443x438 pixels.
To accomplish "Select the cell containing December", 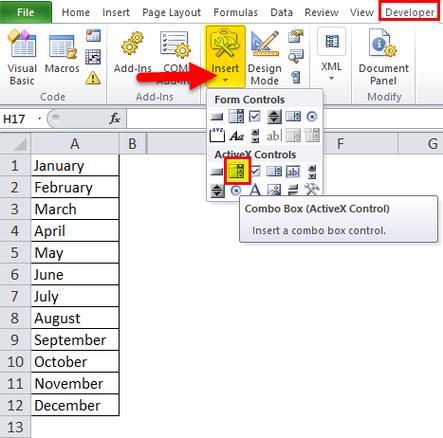I will [x=75, y=405].
